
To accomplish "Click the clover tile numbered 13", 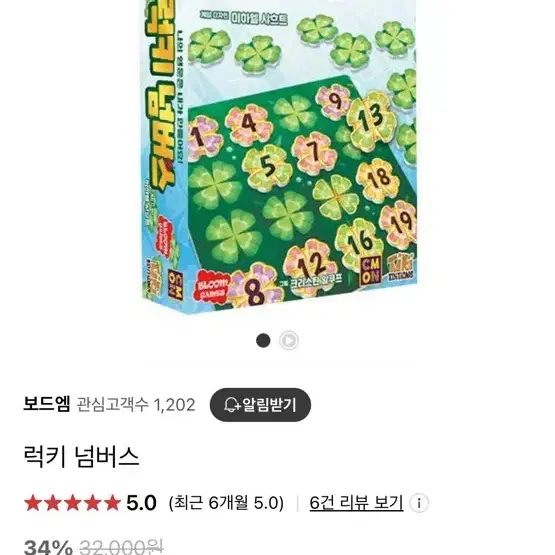I will pos(372,118).
